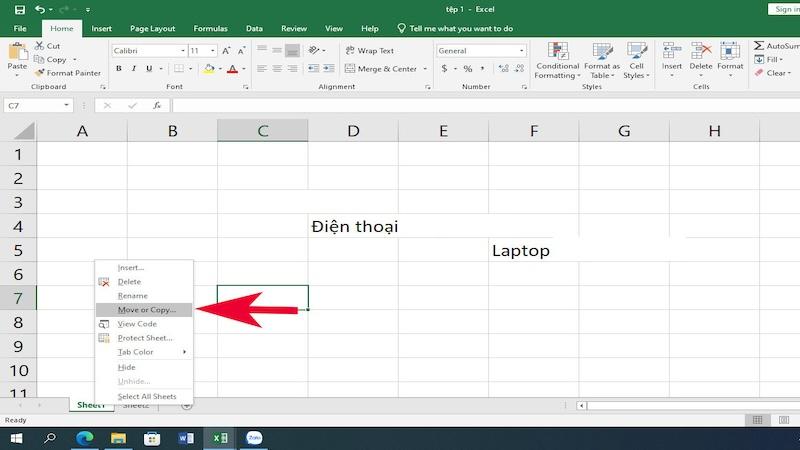The width and height of the screenshot is (800, 450).
Task: Click the Cut scissors icon
Action: pyautogui.click(x=39, y=45)
